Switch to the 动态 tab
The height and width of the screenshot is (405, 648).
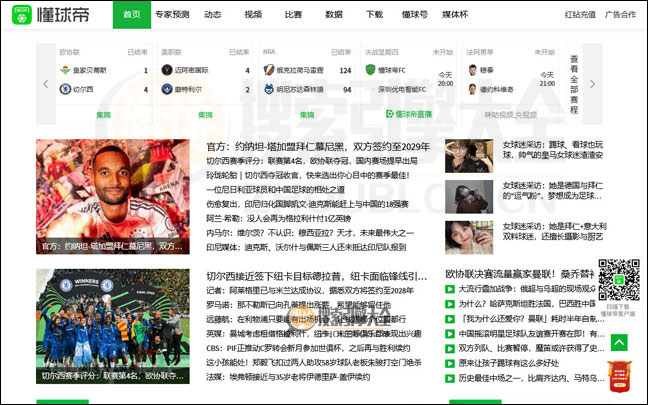click(212, 14)
